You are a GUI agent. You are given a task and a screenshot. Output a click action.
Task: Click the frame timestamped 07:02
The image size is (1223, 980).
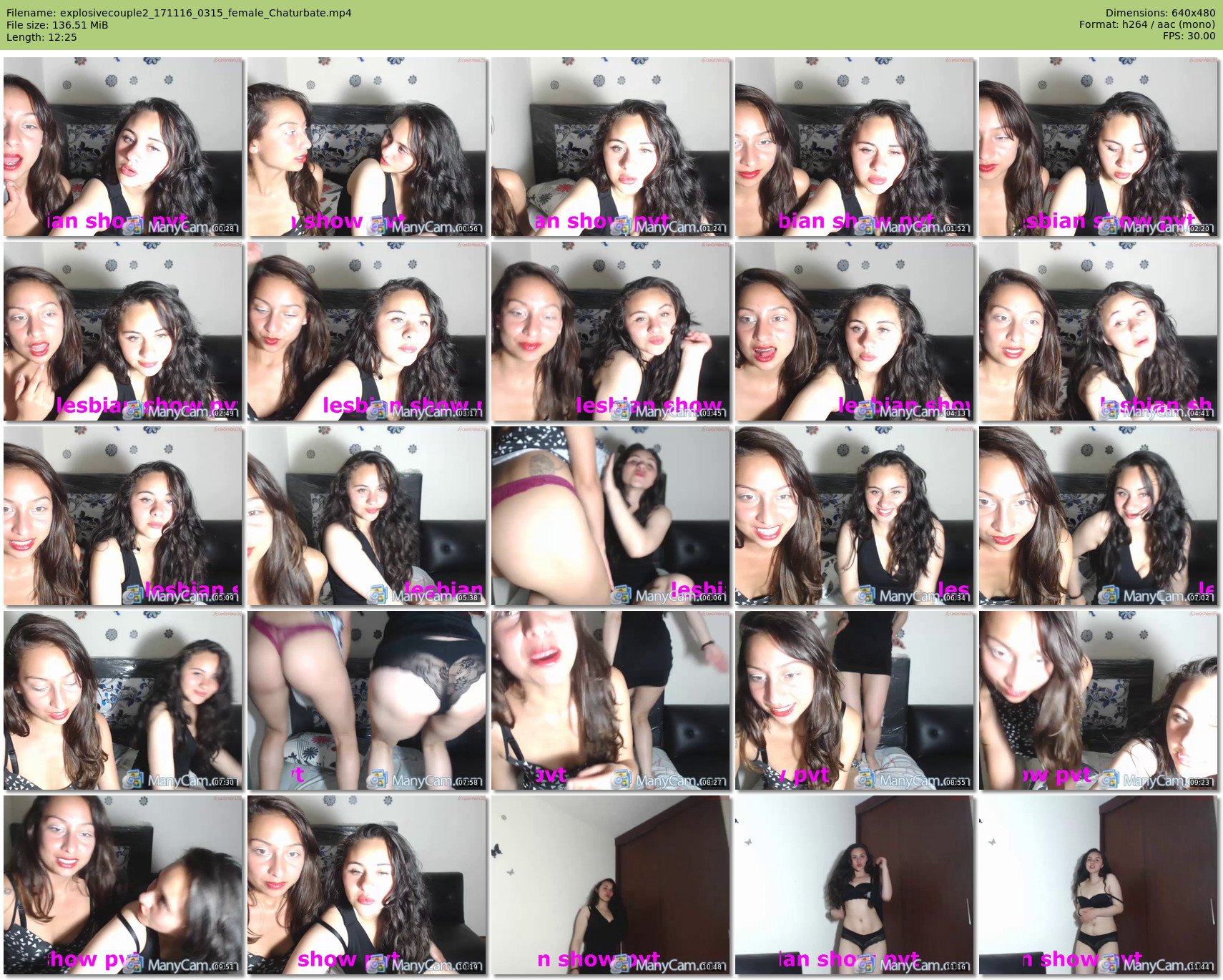click(1099, 516)
